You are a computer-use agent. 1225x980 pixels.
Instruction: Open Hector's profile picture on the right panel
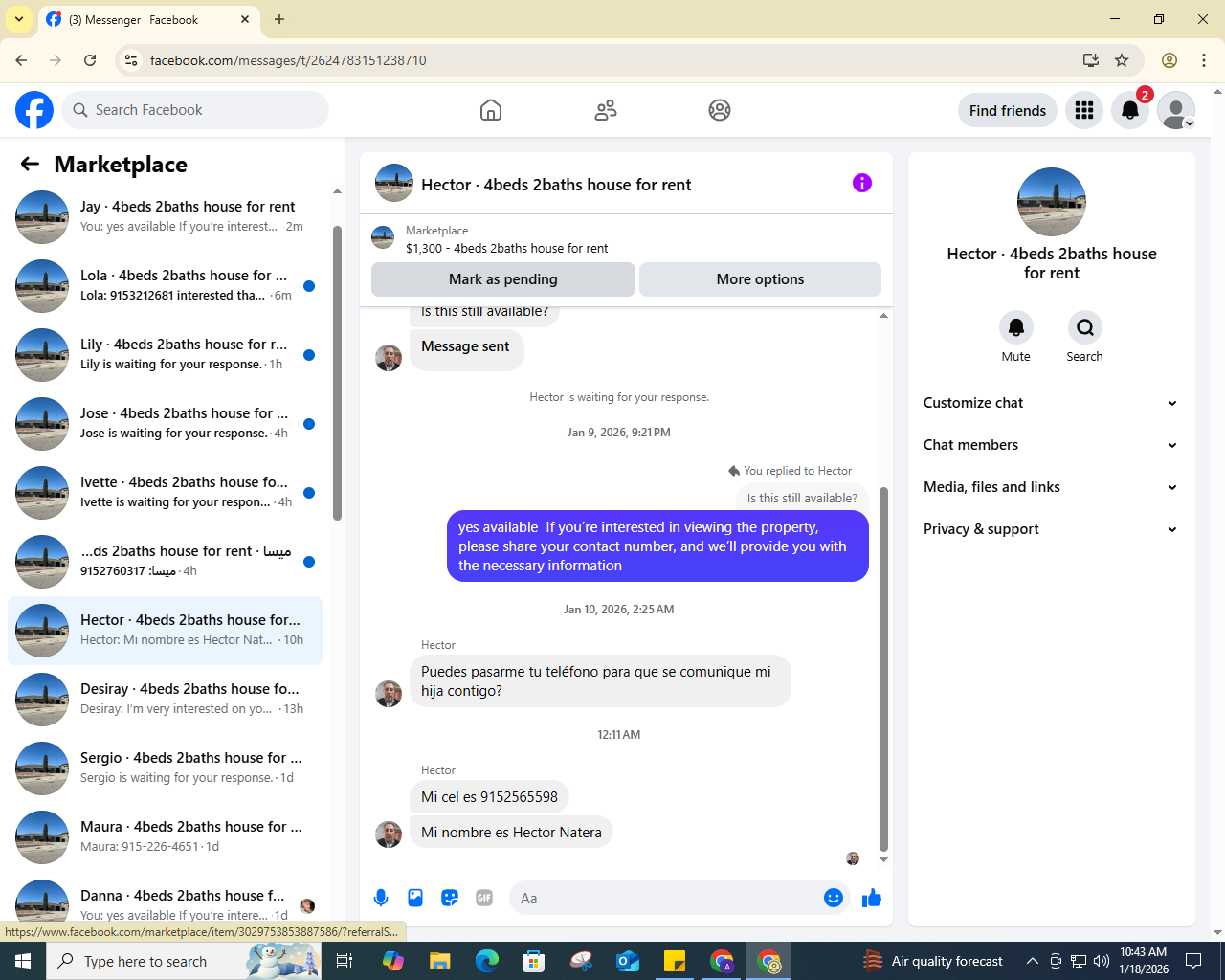[1052, 202]
